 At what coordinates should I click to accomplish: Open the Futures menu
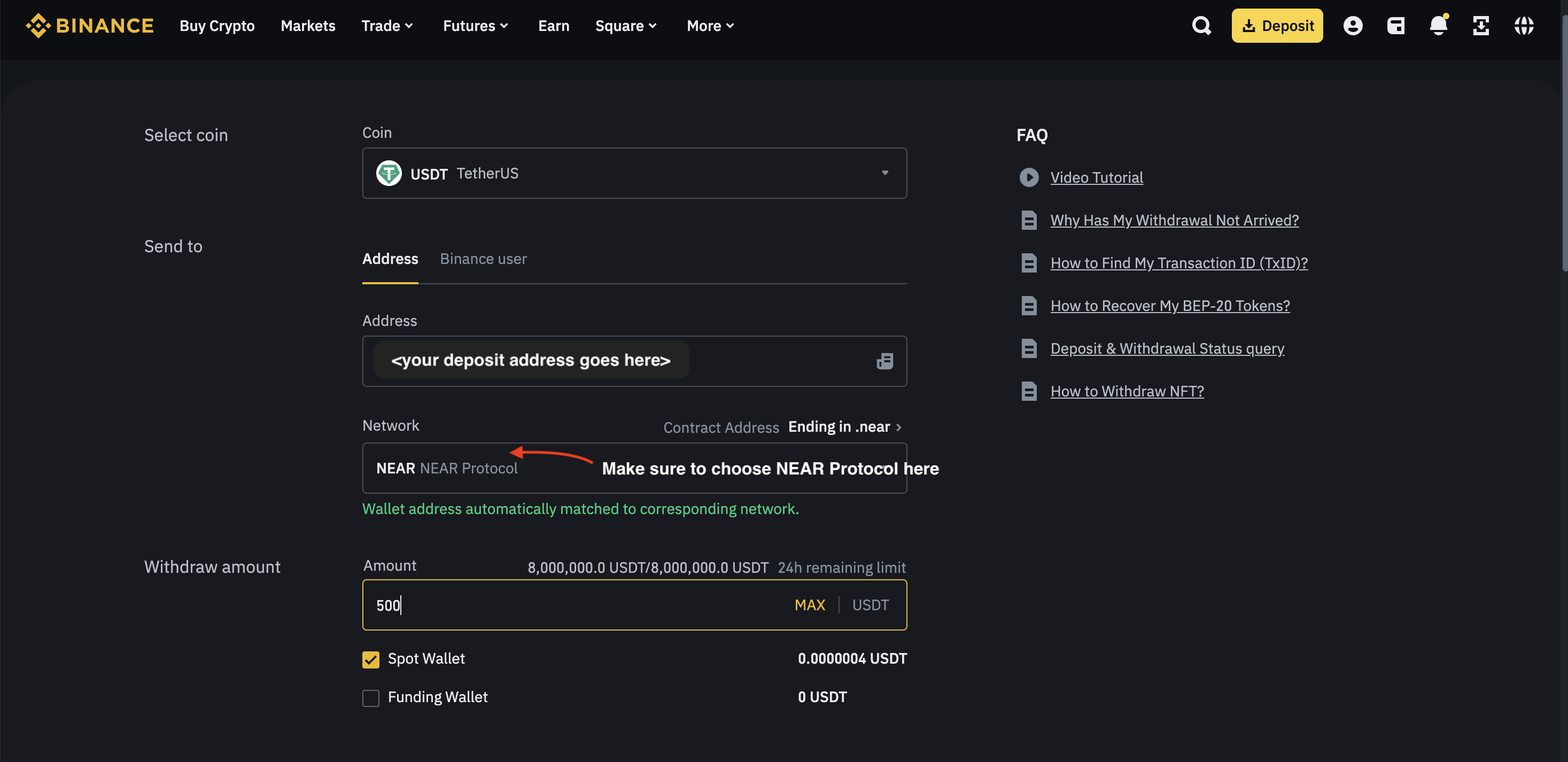click(476, 26)
